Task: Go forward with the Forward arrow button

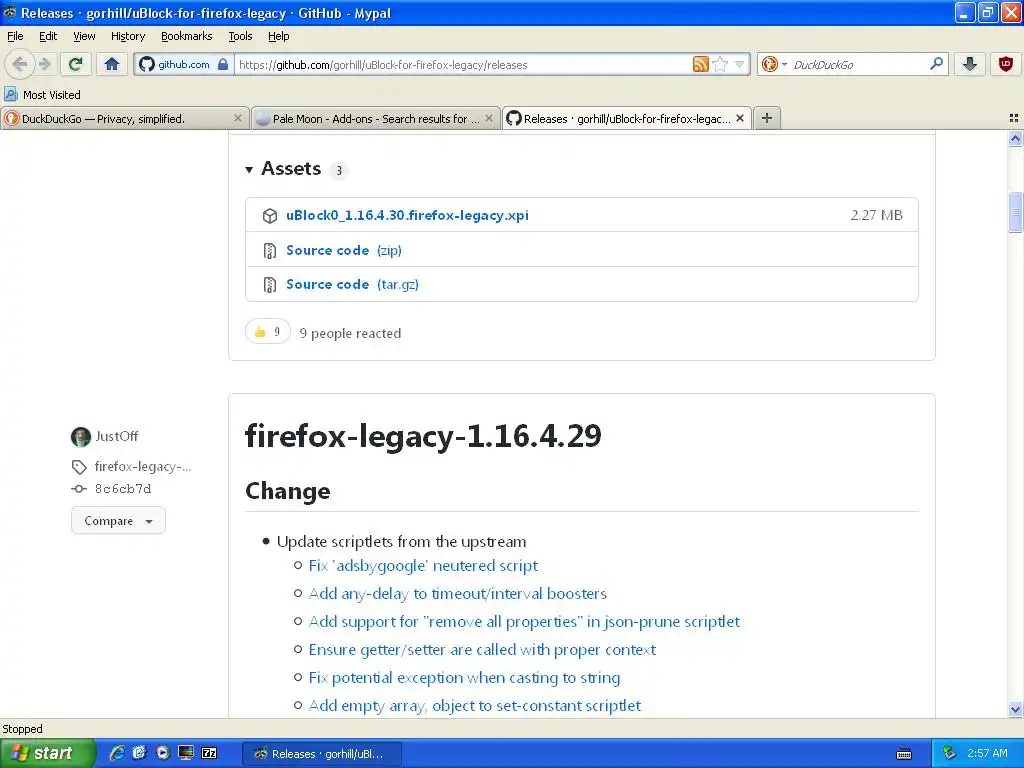Action: pyautogui.click(x=44, y=64)
